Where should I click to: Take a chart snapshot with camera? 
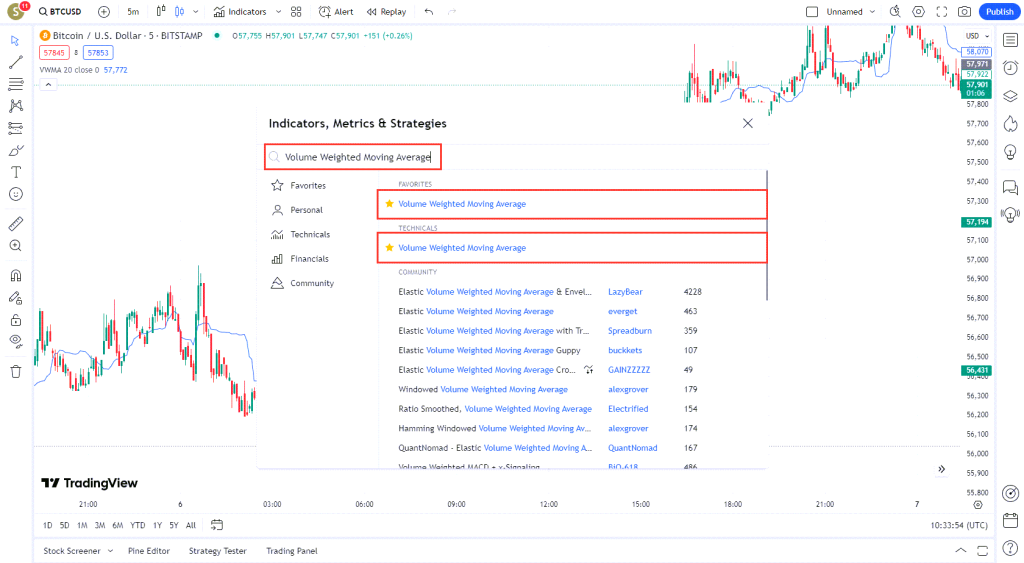click(x=964, y=12)
